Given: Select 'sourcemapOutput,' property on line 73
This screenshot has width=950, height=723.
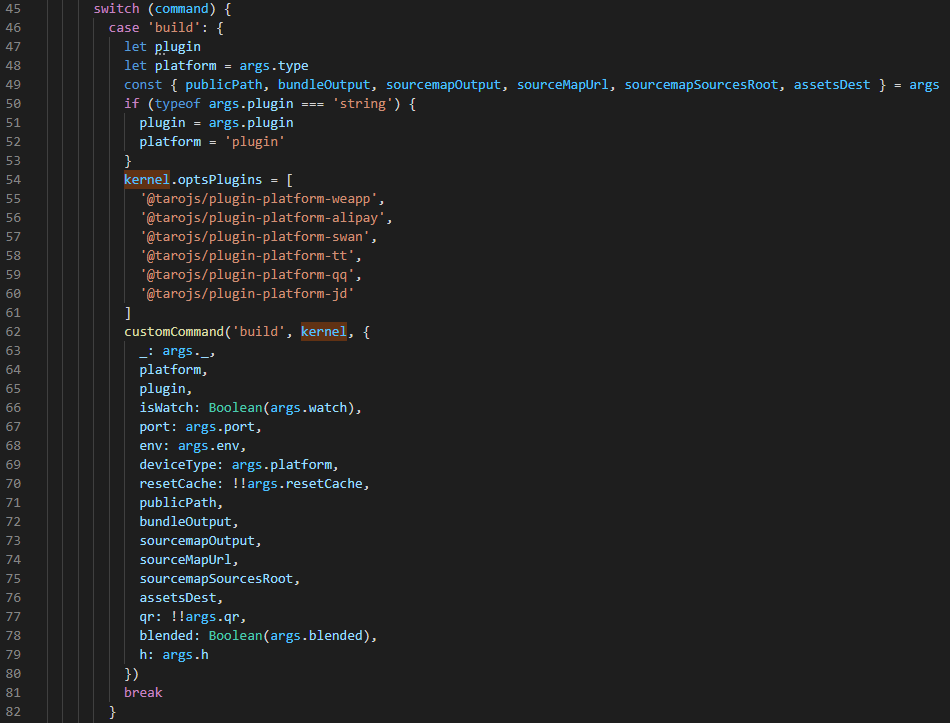Looking at the screenshot, I should coord(201,541).
